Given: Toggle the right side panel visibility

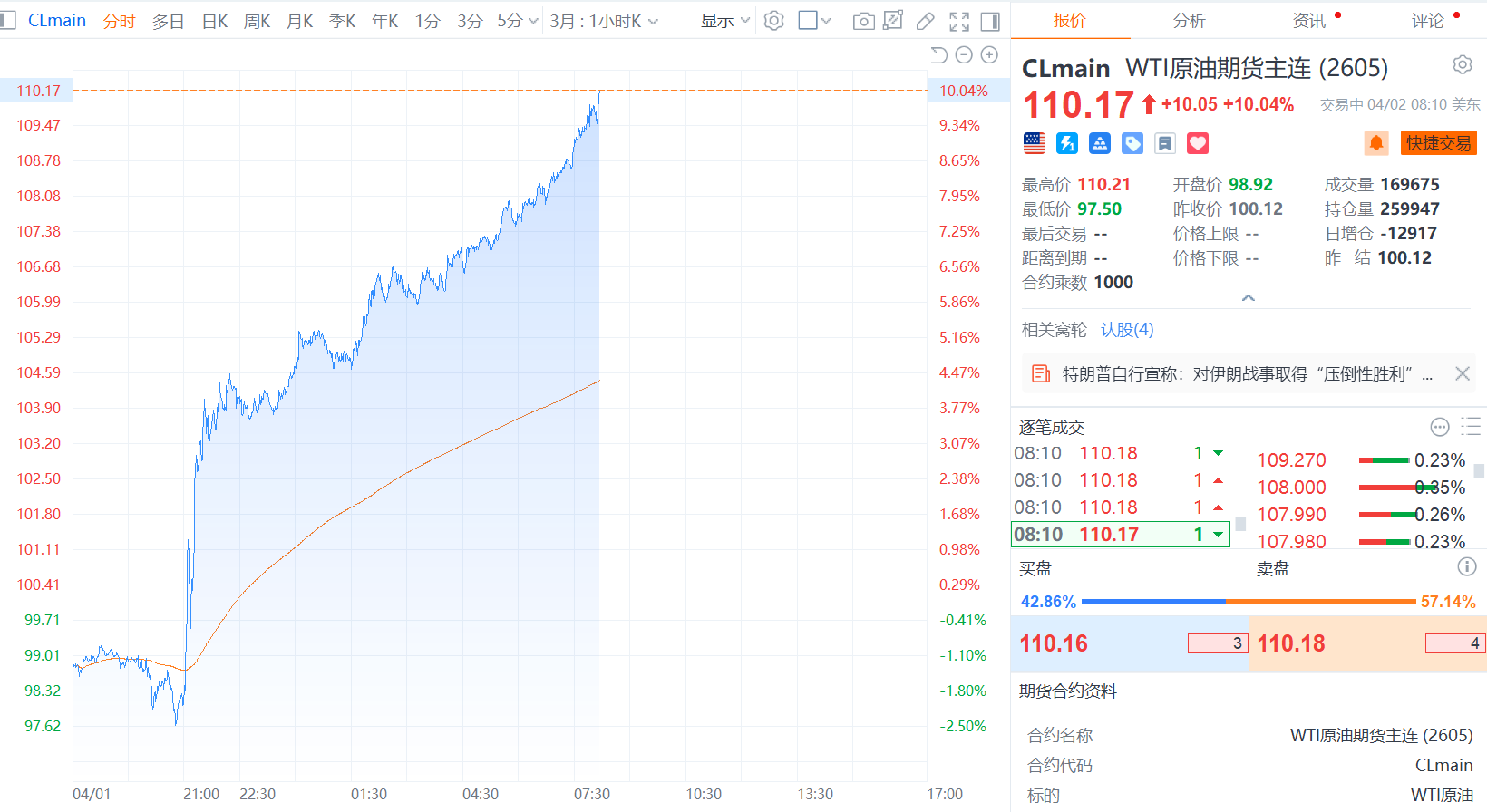Looking at the screenshot, I should point(990,21).
